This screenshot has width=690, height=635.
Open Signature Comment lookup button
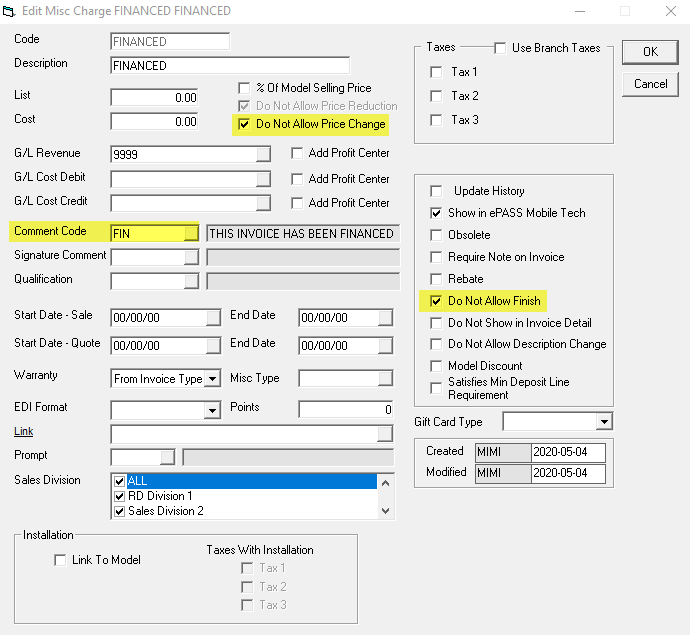(x=191, y=257)
